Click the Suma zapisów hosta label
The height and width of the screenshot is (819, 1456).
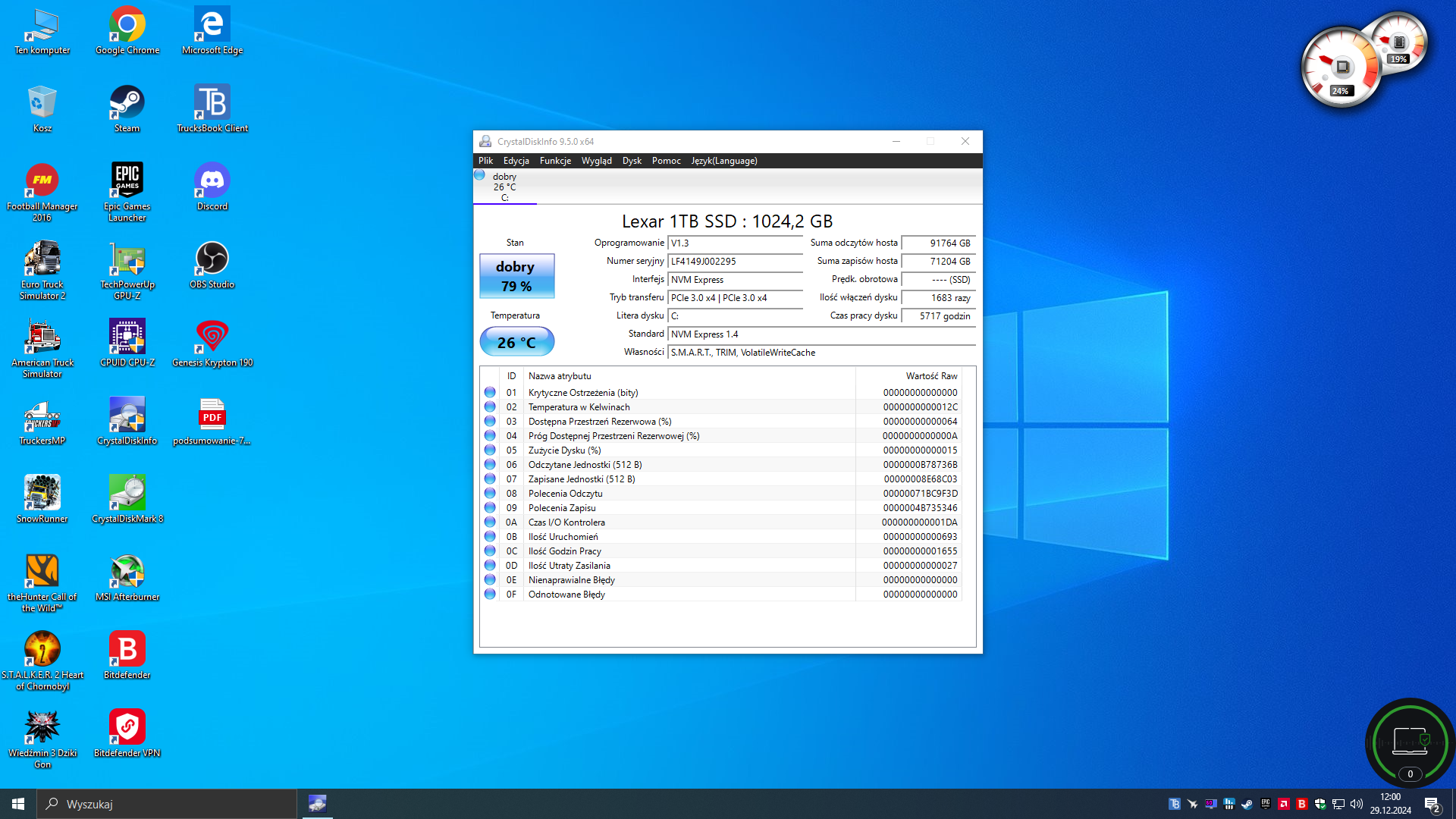click(x=857, y=261)
